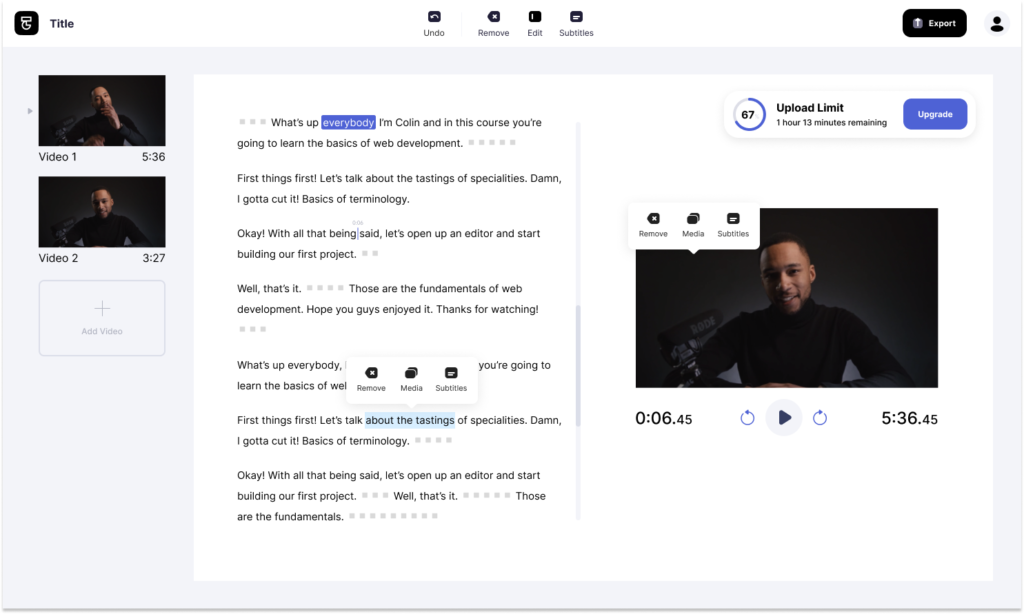Open the user account avatar menu
This screenshot has width=1024, height=614.
pyautogui.click(x=997, y=22)
